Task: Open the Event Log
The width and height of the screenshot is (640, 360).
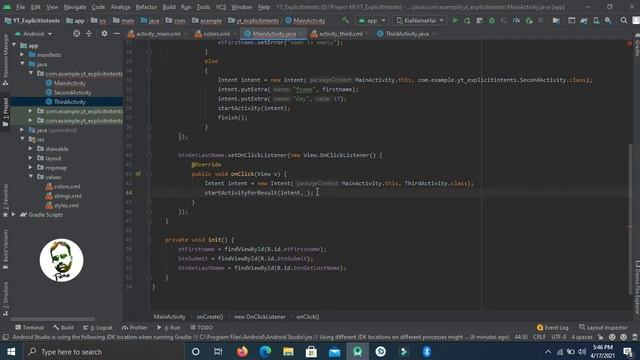Action: click(552, 327)
